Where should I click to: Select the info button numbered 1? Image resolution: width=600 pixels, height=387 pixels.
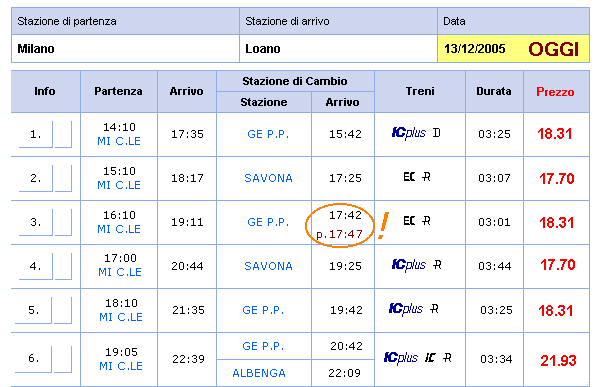[36, 134]
